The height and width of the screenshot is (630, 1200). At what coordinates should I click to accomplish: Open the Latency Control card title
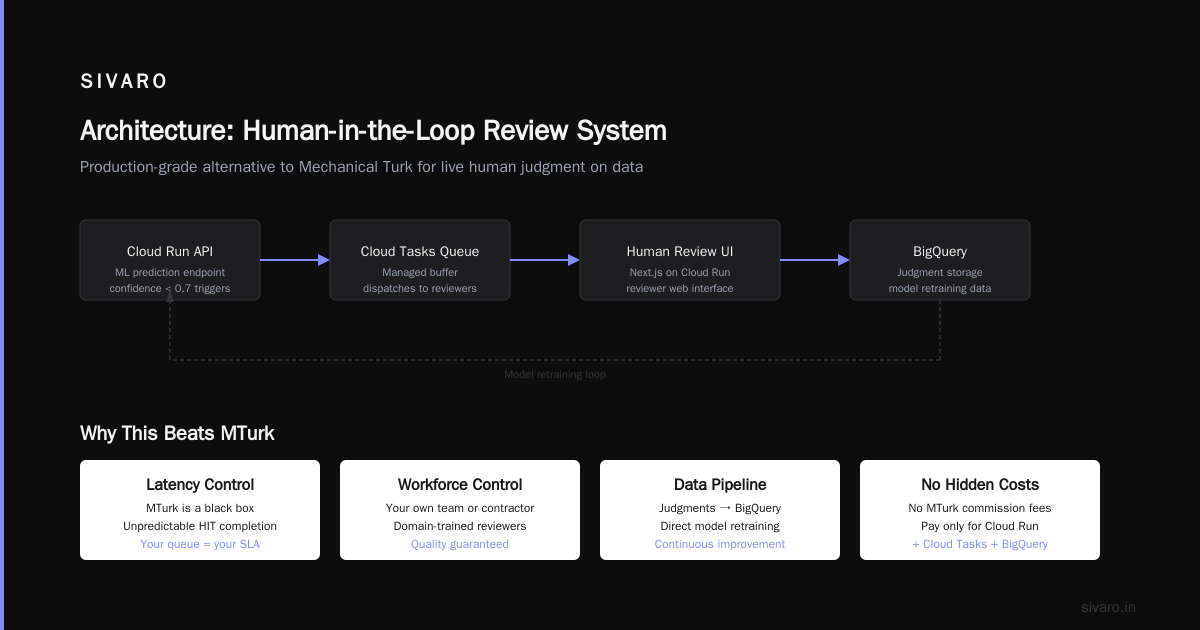tap(200, 485)
